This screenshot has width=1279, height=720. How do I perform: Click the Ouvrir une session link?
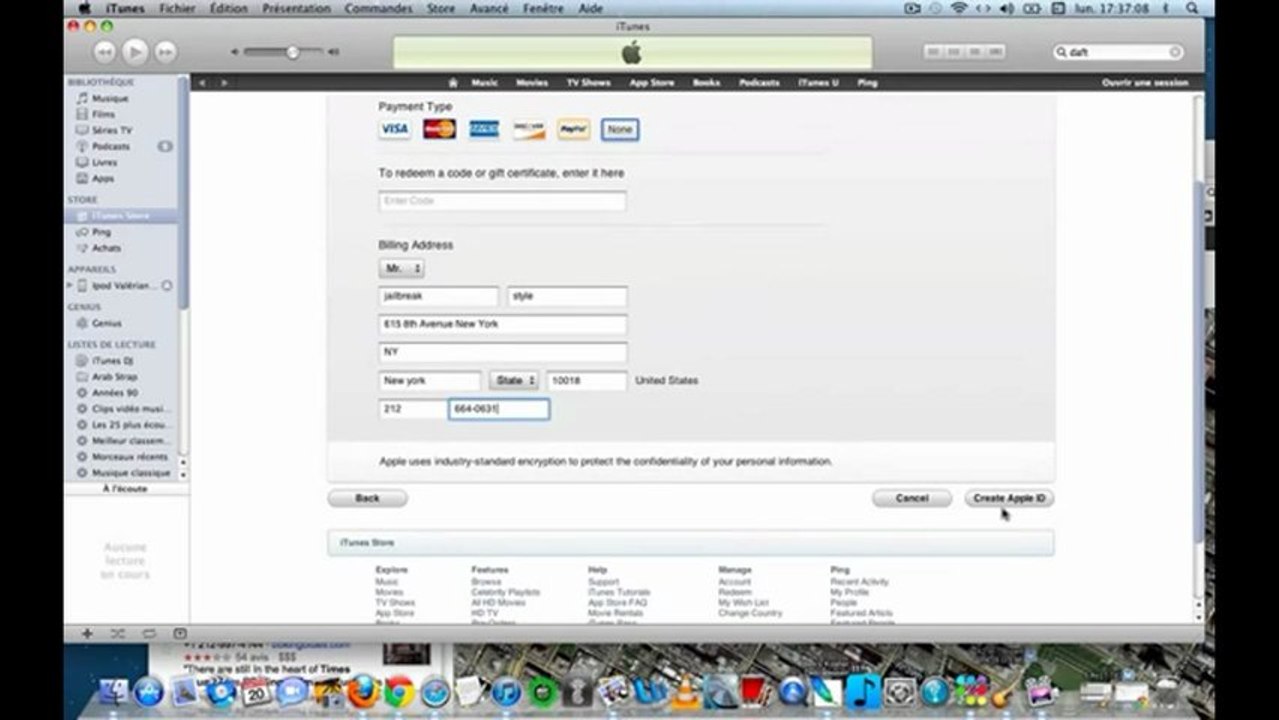(1145, 83)
